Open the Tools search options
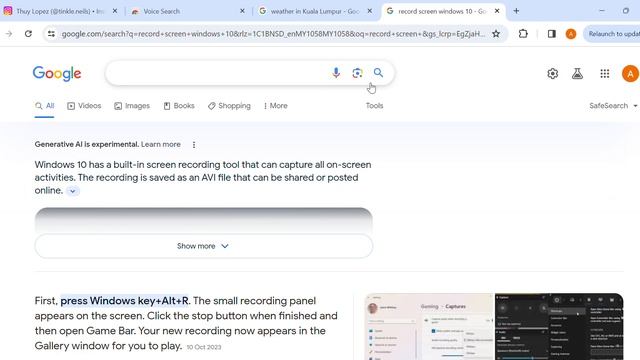This screenshot has height=360, width=640. tap(374, 106)
